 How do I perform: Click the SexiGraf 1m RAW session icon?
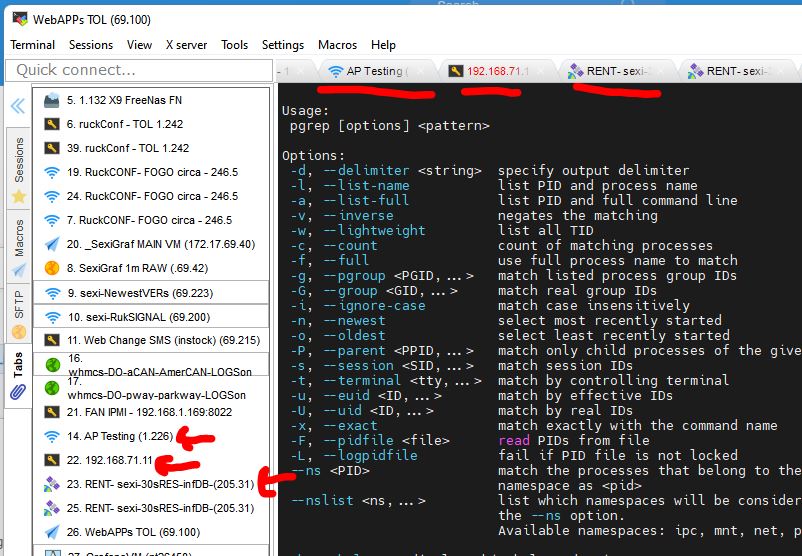click(52, 268)
